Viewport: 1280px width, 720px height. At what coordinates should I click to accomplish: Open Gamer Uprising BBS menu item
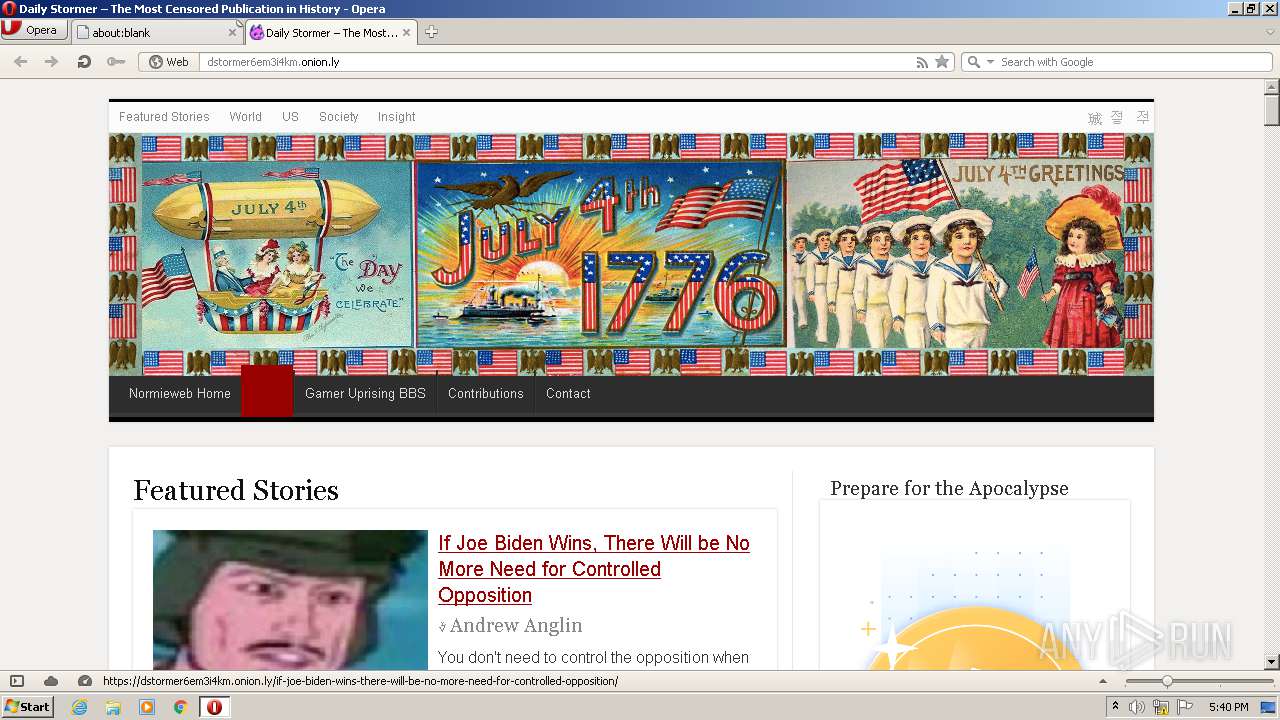point(365,394)
